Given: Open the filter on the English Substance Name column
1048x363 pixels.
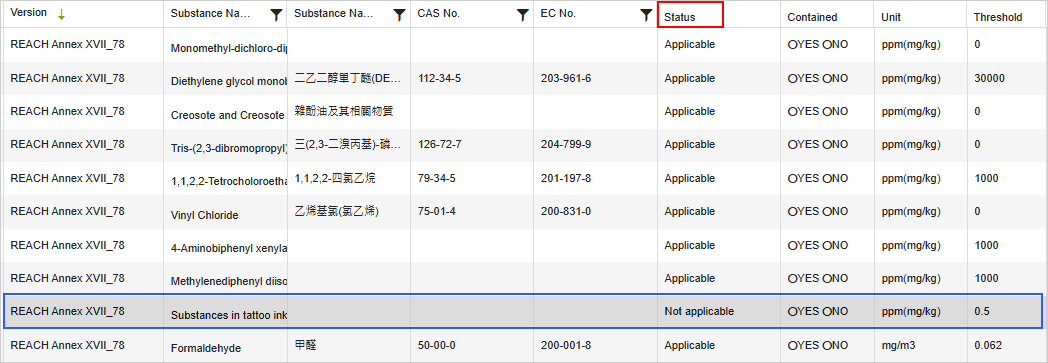Looking at the screenshot, I should pyautogui.click(x=276, y=15).
